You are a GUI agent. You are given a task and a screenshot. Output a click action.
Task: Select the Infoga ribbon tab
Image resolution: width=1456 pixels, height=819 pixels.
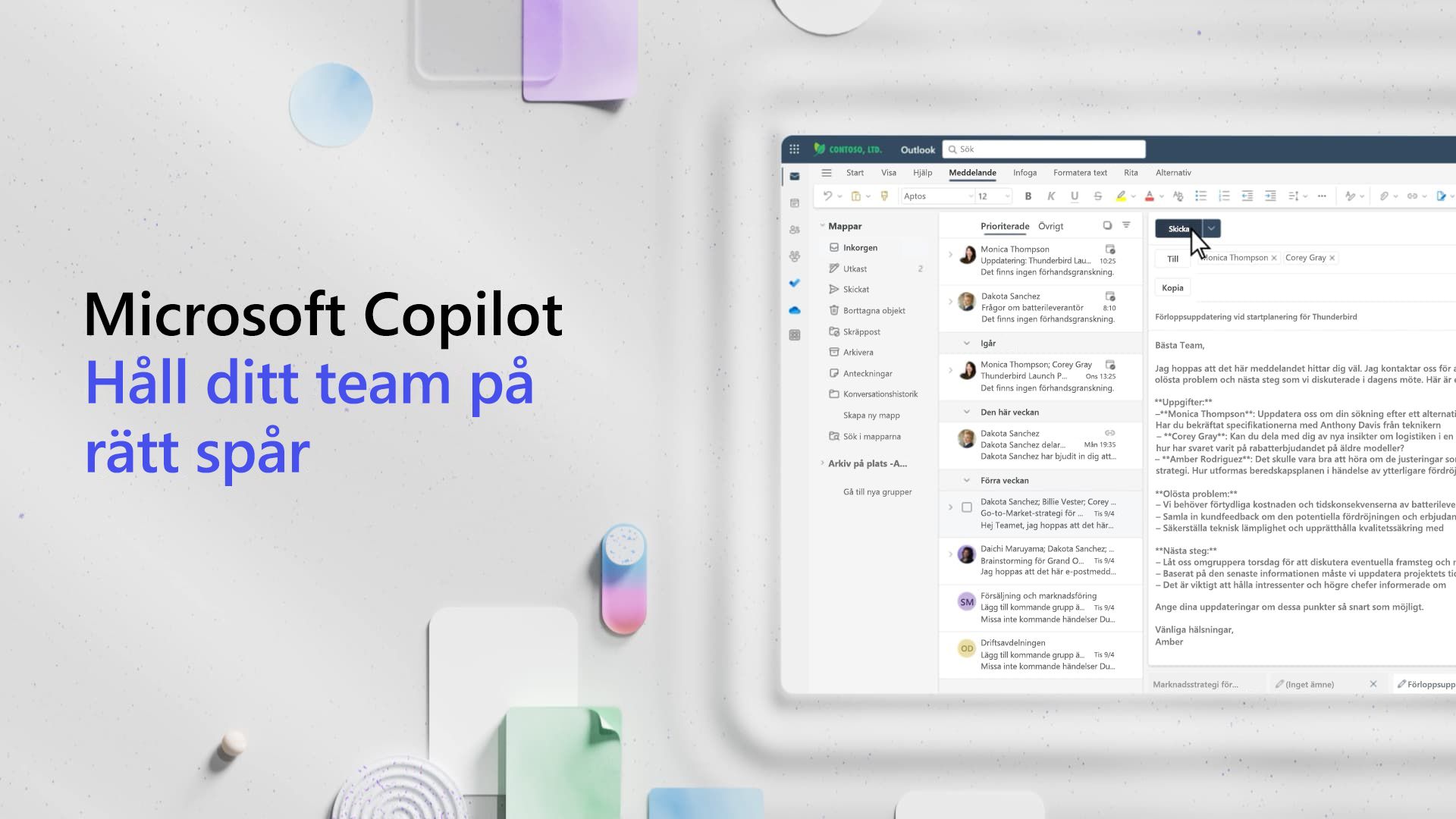pos(1025,172)
